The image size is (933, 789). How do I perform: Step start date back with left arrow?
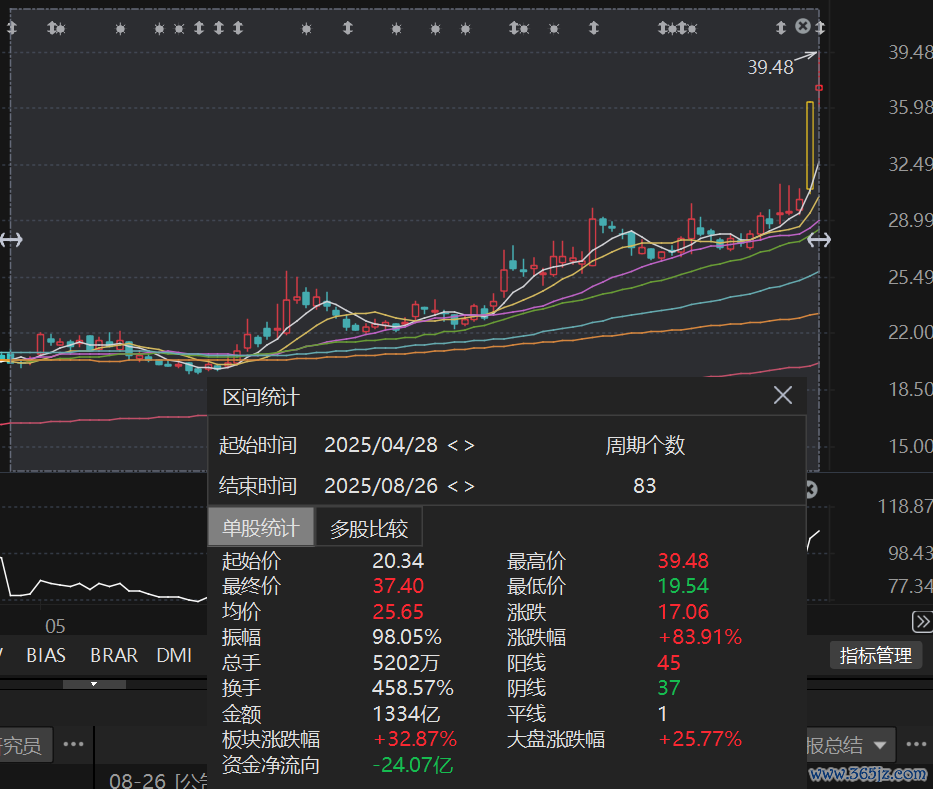[452, 445]
